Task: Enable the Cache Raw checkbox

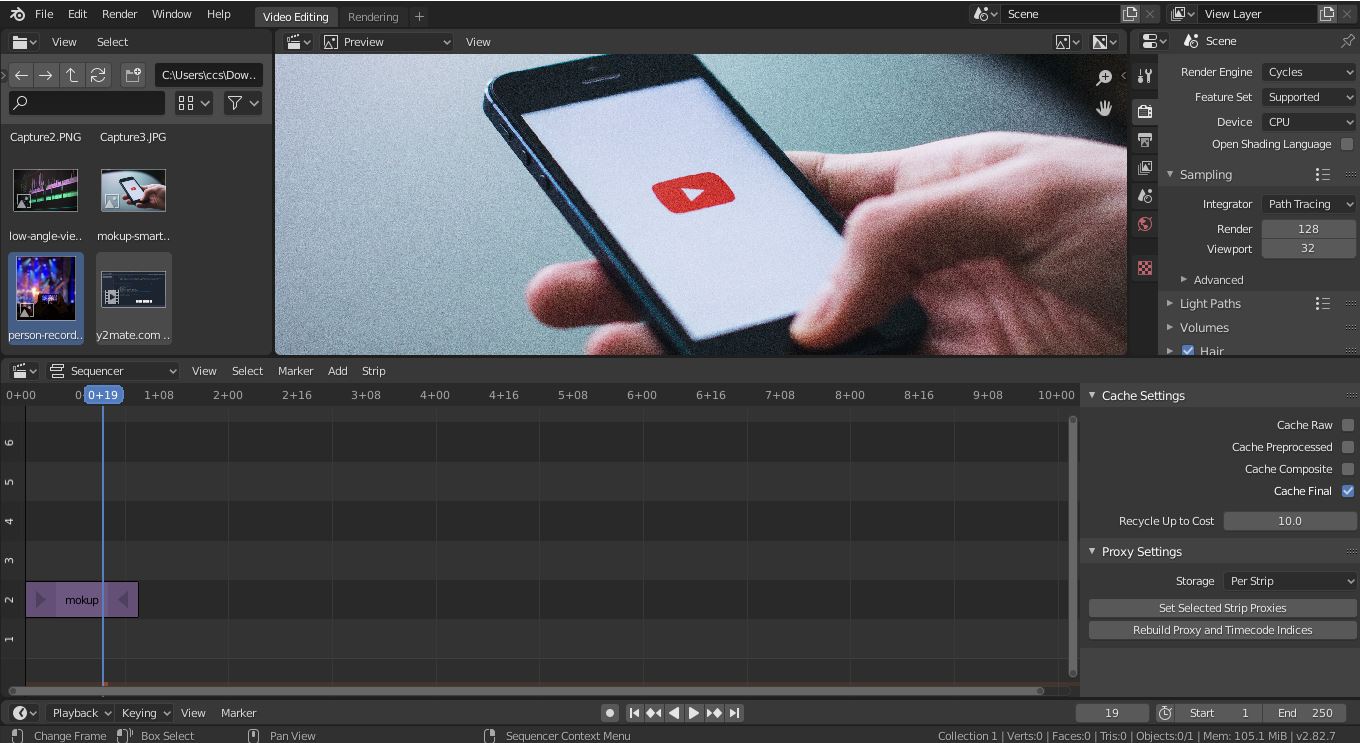Action: click(1349, 424)
